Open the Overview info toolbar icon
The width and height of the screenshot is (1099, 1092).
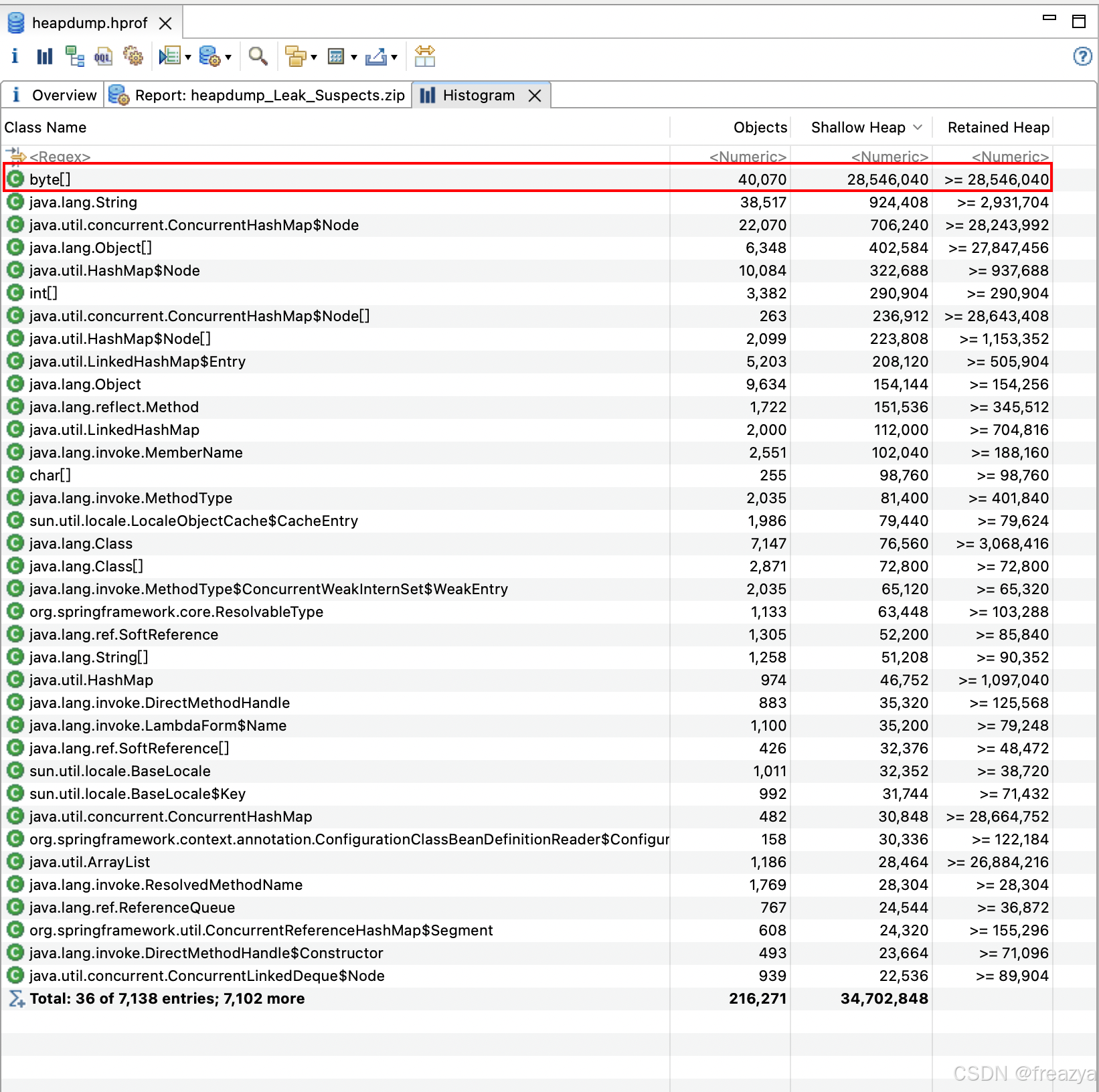click(15, 57)
